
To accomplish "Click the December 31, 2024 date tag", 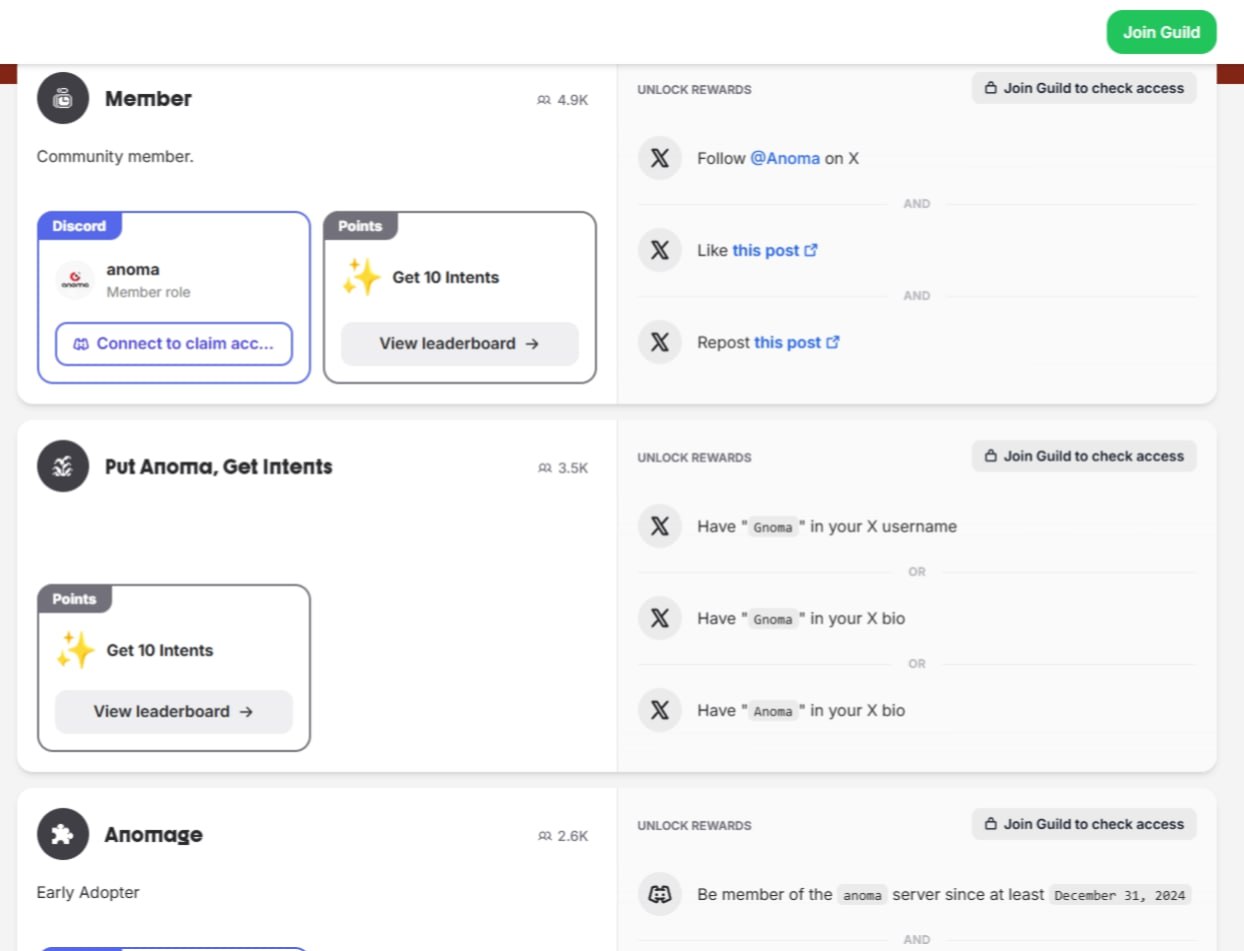I will (1120, 895).
